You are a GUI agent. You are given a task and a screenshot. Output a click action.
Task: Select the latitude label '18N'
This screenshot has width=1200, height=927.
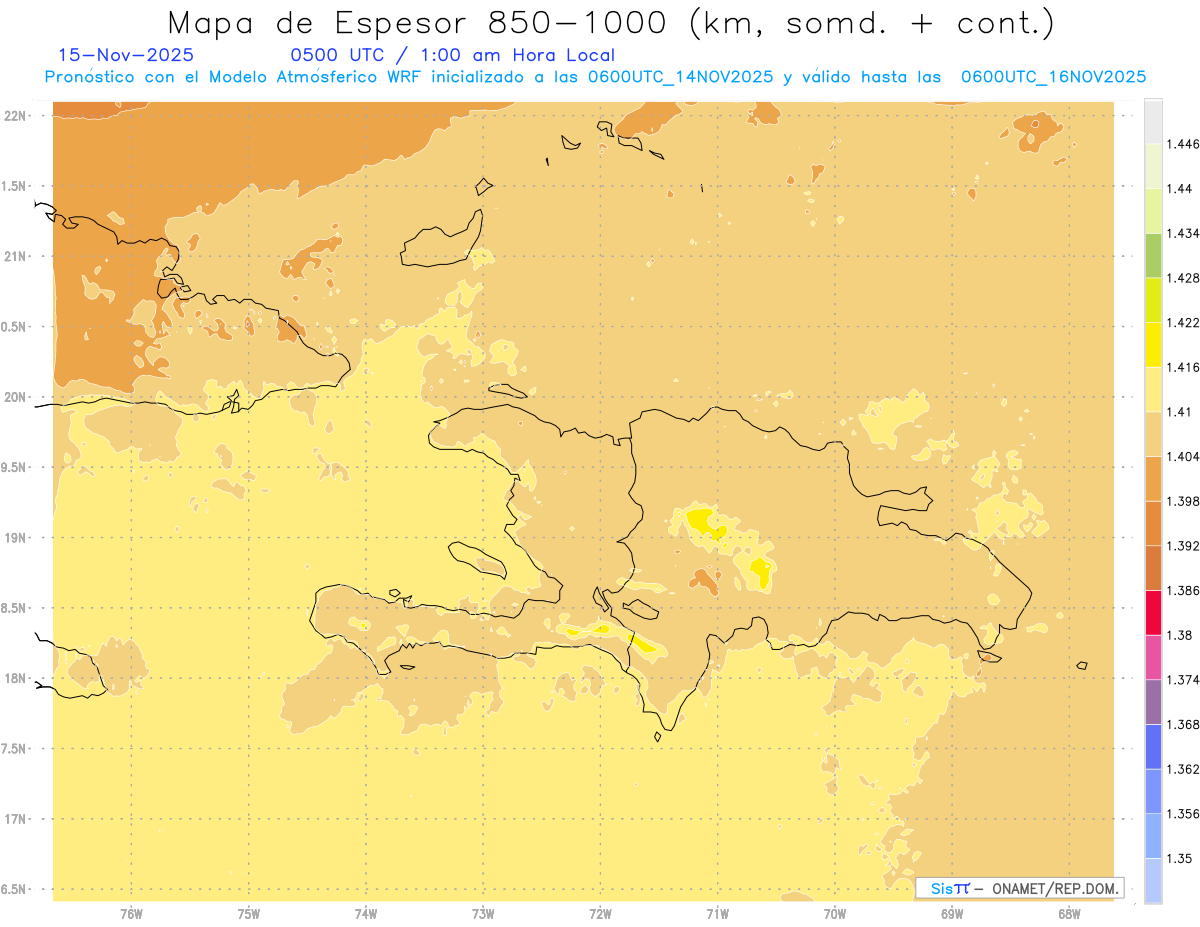click(x=15, y=678)
